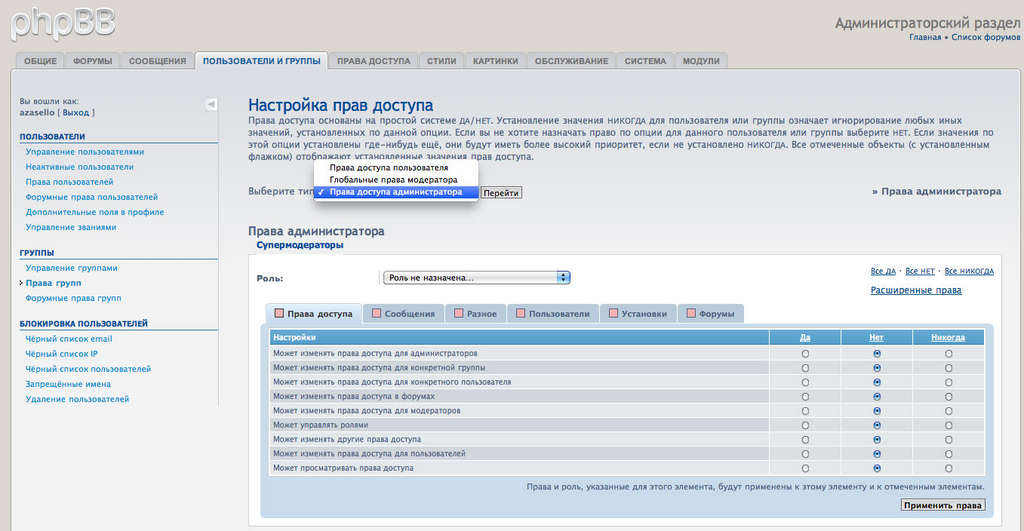The width and height of the screenshot is (1024, 531).
Task: Open the 'Роль не назначена' role dropdown
Action: click(x=476, y=277)
